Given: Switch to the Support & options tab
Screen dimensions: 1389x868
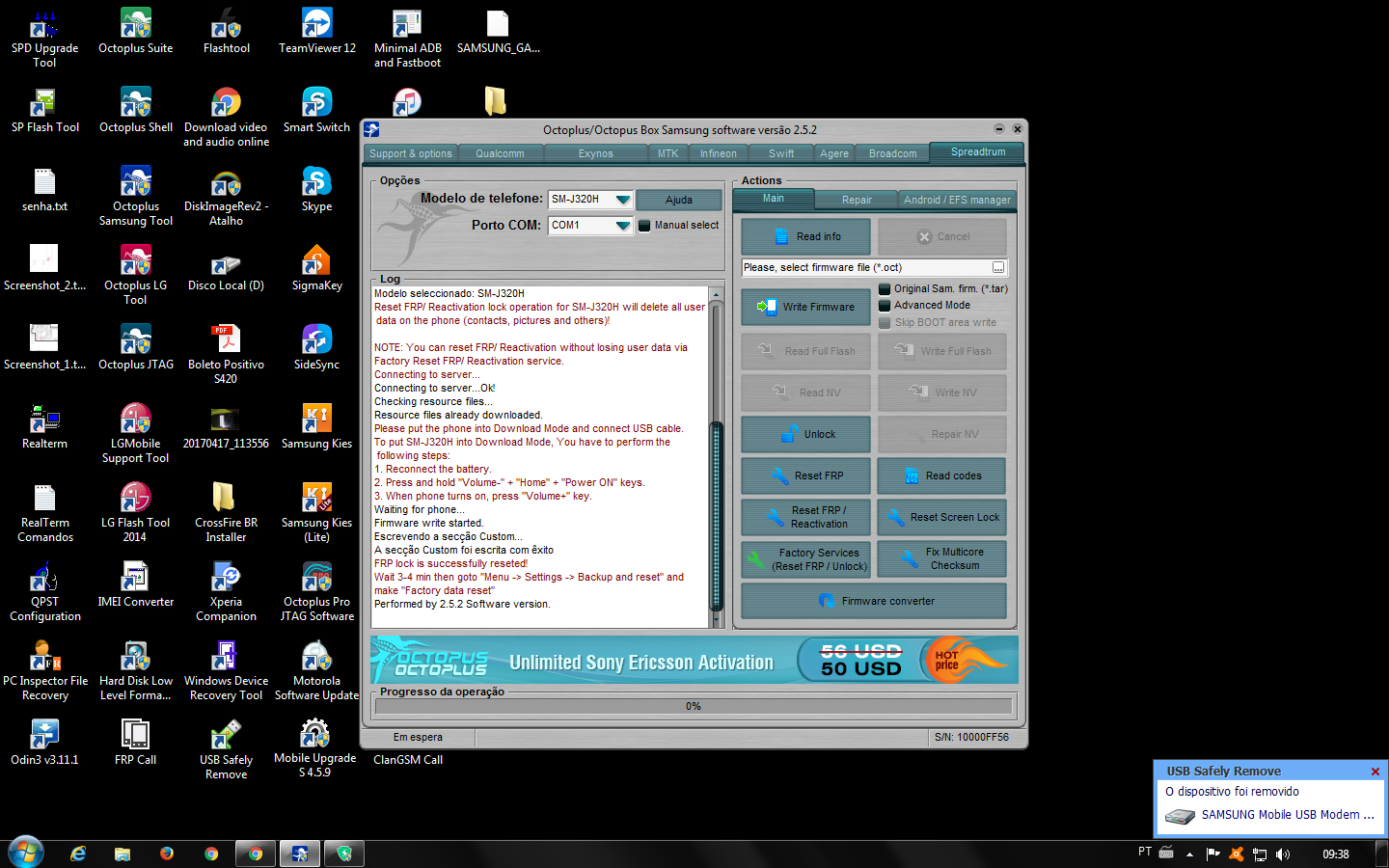Looking at the screenshot, I should tap(411, 153).
